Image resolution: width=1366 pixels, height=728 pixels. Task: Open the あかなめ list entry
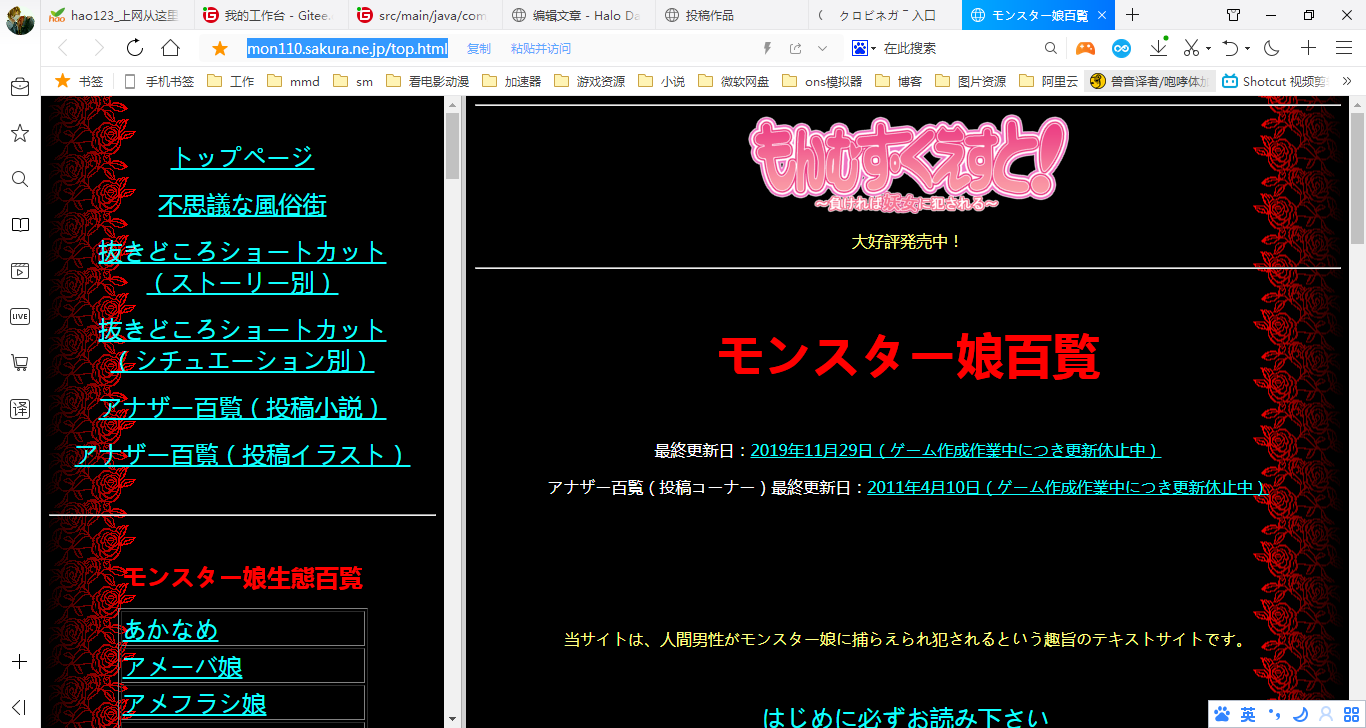click(x=170, y=630)
